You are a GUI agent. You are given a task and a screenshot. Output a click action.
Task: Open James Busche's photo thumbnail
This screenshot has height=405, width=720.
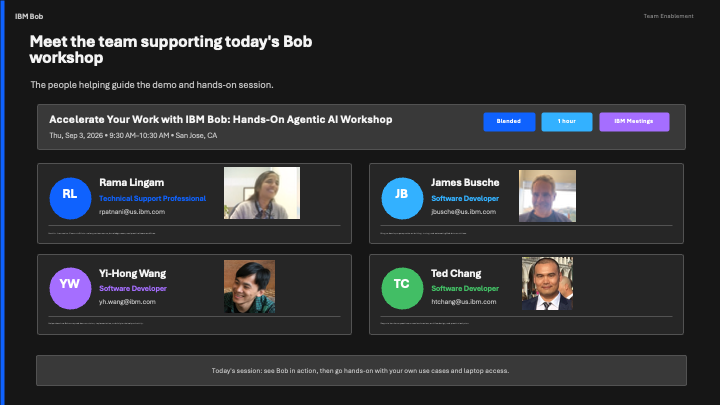pyautogui.click(x=547, y=196)
